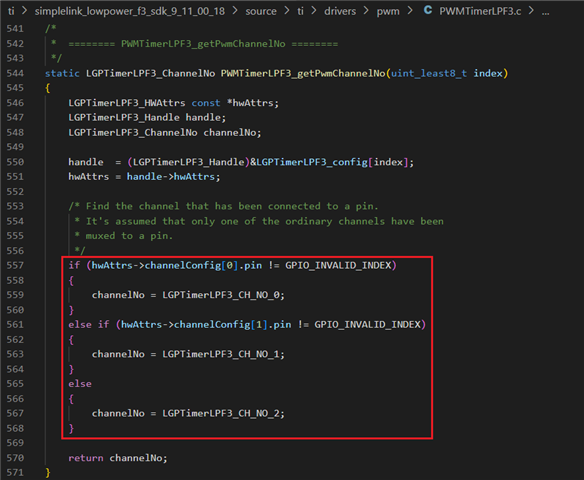Open the 'pwm' breadcrumb folder
584x480 pixels.
pyautogui.click(x=388, y=11)
